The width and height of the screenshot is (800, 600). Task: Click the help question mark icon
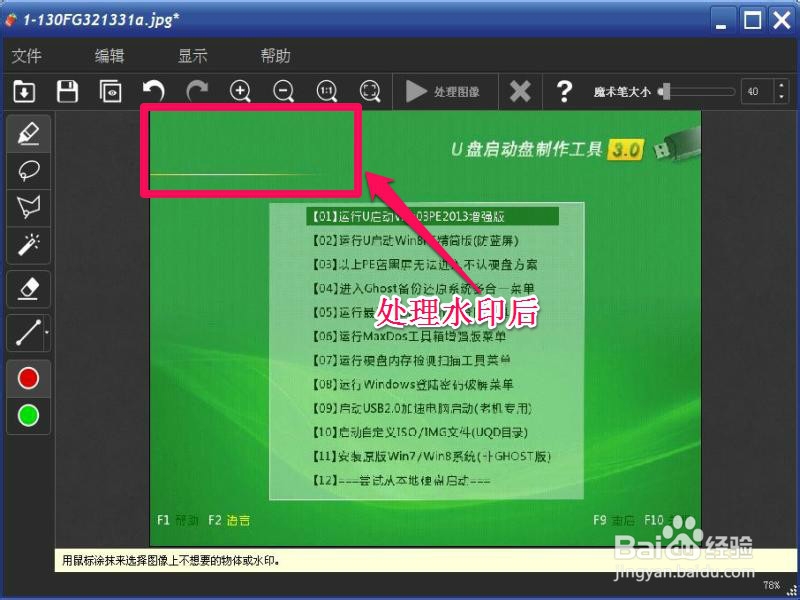(565, 91)
